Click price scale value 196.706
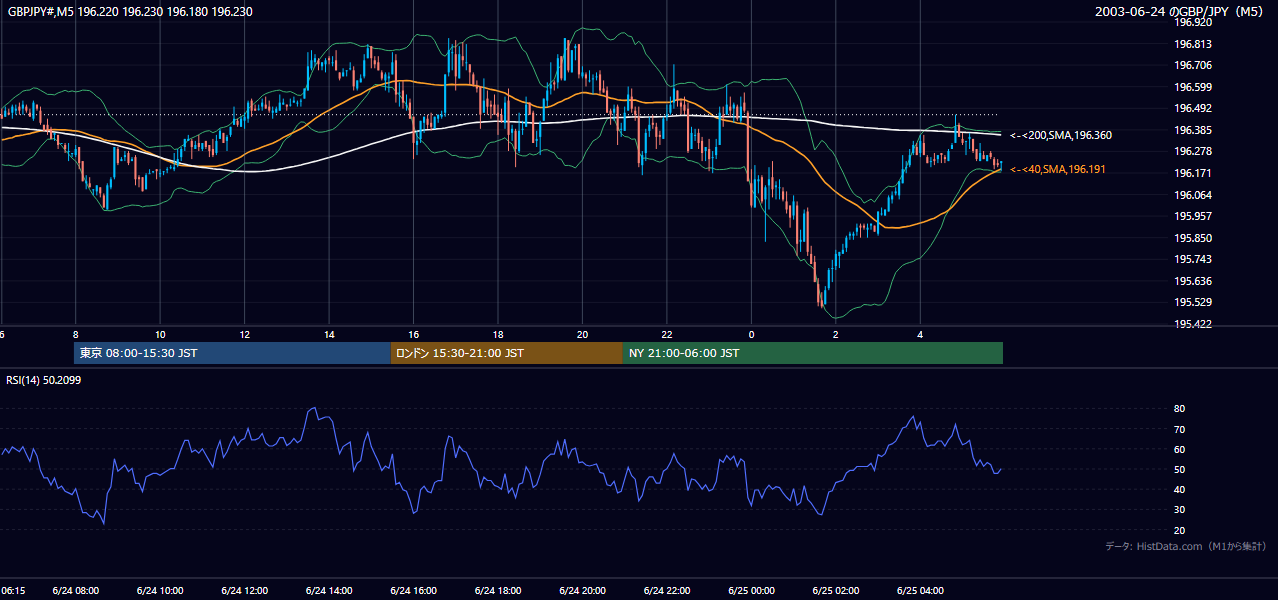 coord(1193,65)
